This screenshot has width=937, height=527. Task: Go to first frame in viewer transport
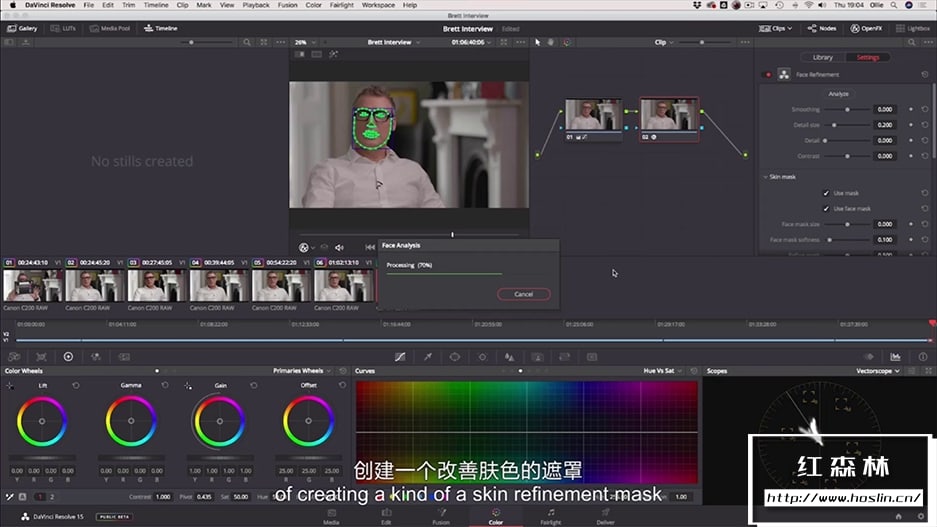pyautogui.click(x=370, y=247)
